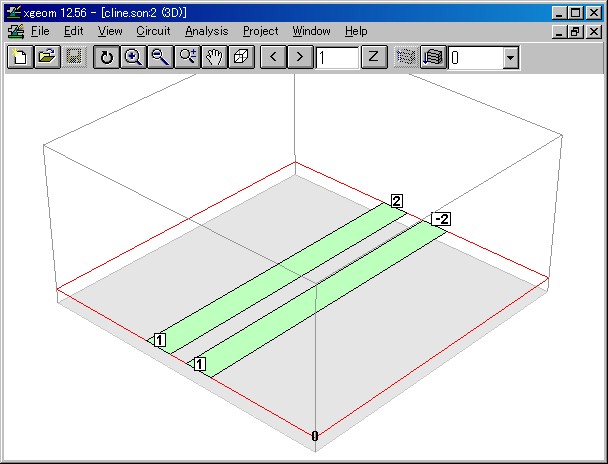608x464 pixels.
Task: Click port label 2 on upper strip
Action: click(x=397, y=201)
